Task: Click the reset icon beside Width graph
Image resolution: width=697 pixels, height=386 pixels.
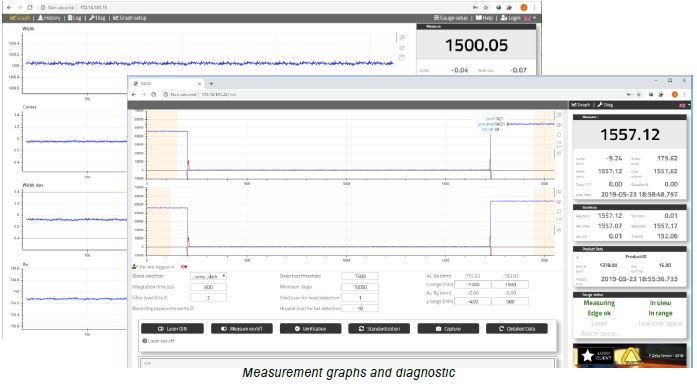Action: click(x=402, y=48)
